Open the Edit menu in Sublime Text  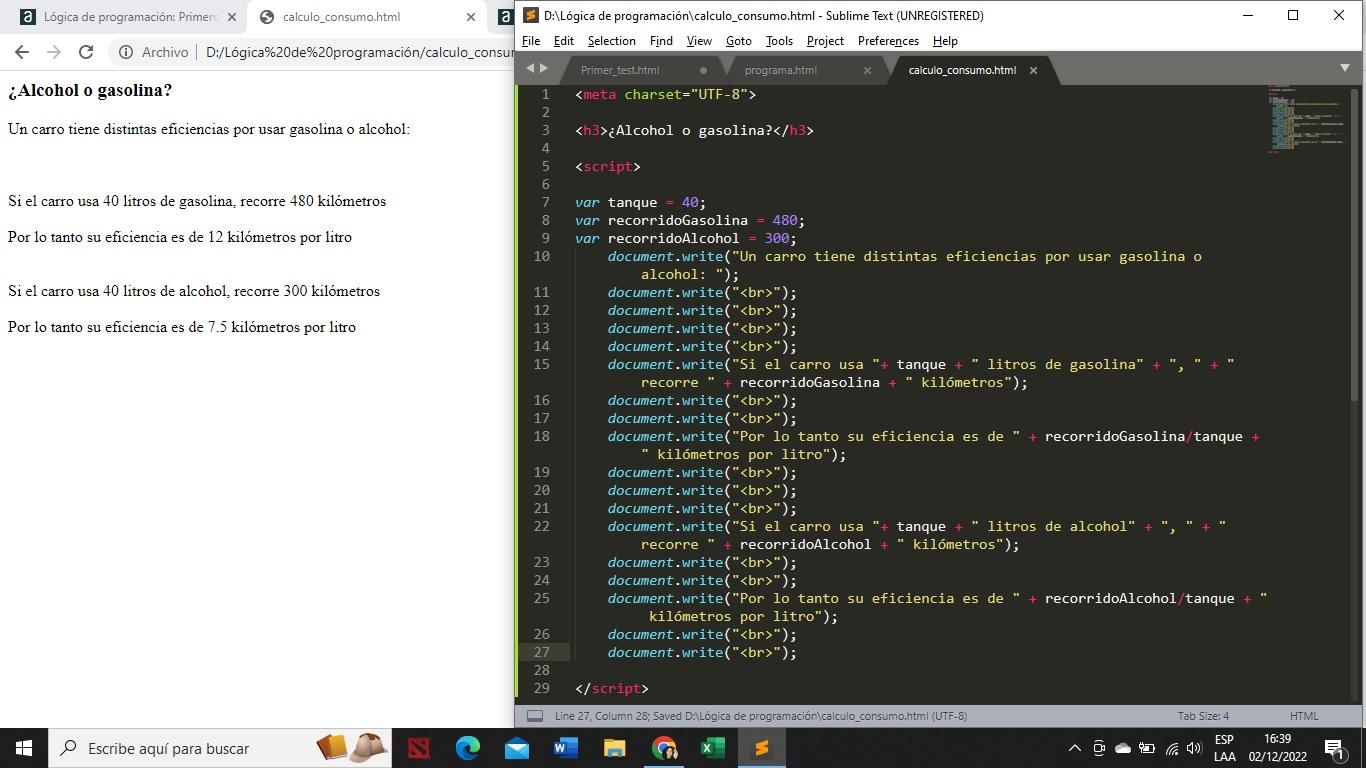564,41
